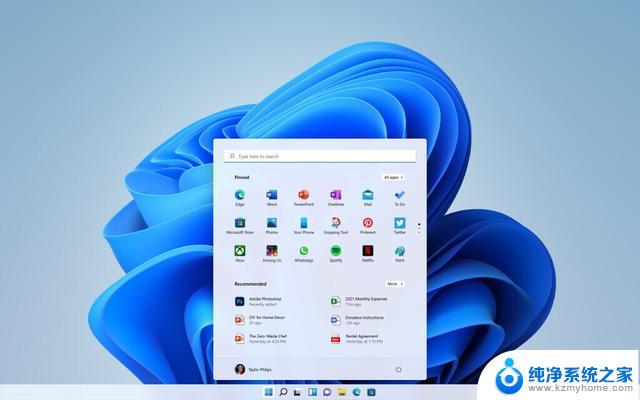Screen dimensions: 640x400
Task: Click the Type here to search box
Action: pyautogui.click(x=320, y=156)
